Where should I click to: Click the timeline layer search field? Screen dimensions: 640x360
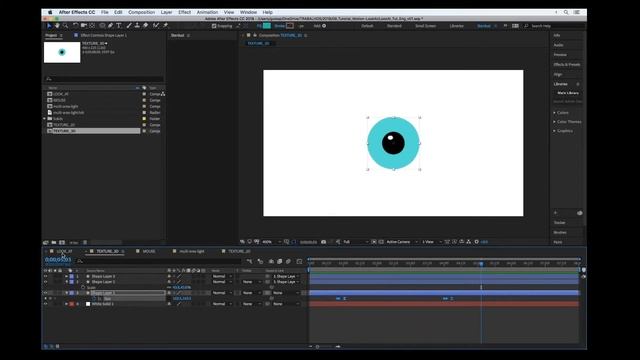pos(159,261)
